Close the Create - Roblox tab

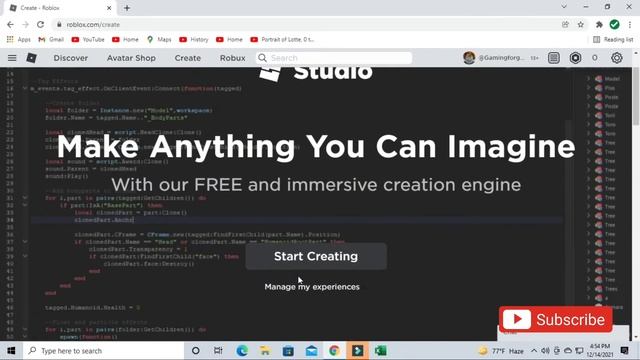[x=109, y=8]
